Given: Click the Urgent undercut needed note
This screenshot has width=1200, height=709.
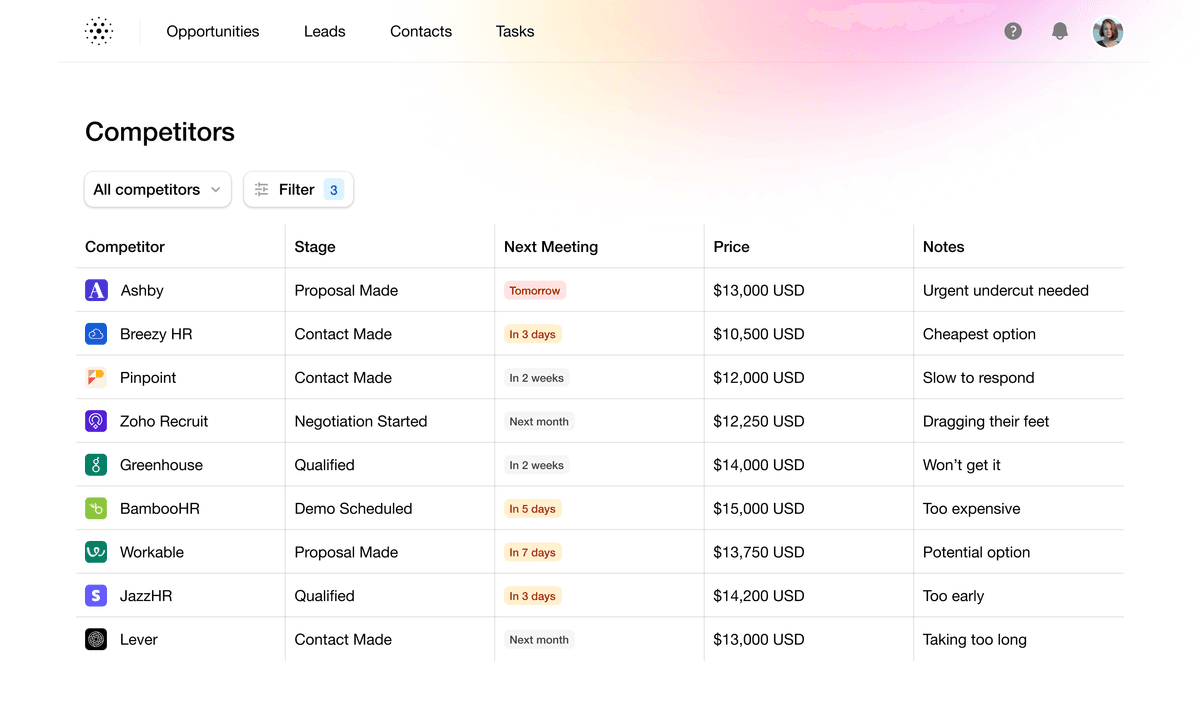Looking at the screenshot, I should tap(1006, 290).
